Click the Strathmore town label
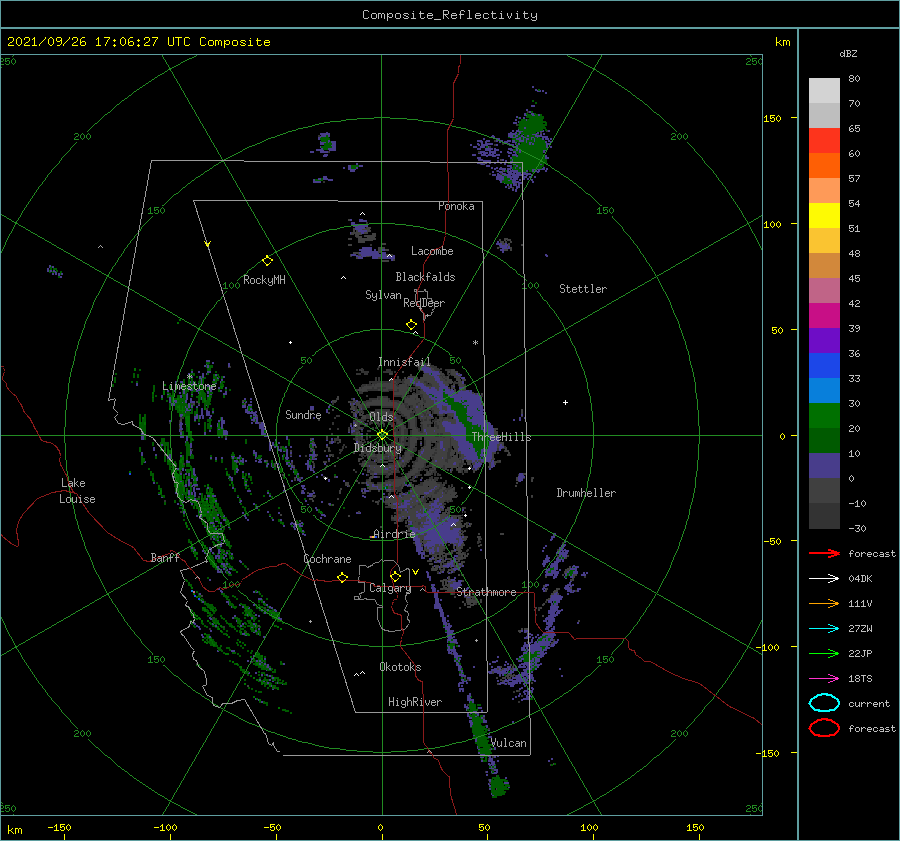900x841 pixels. (x=486, y=592)
